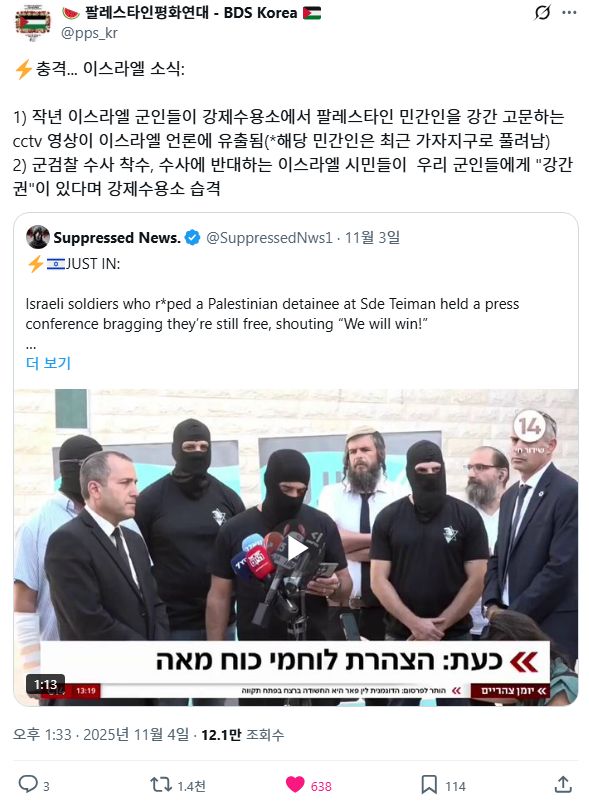Screen dimensions: 589x805
Task: Play the embedded video
Action: [296, 548]
